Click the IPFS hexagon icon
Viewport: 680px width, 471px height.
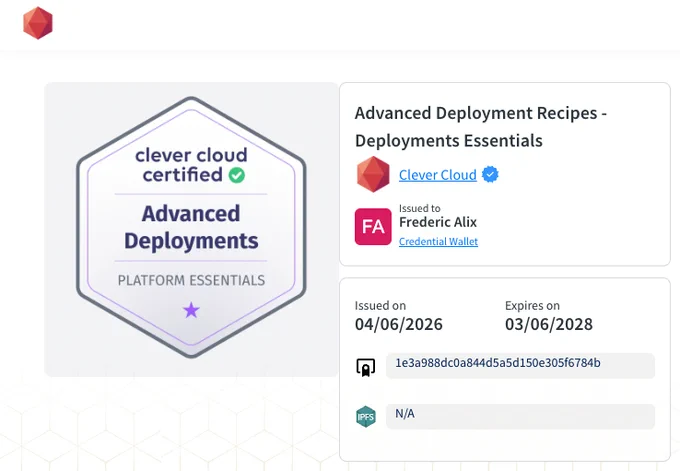366,416
